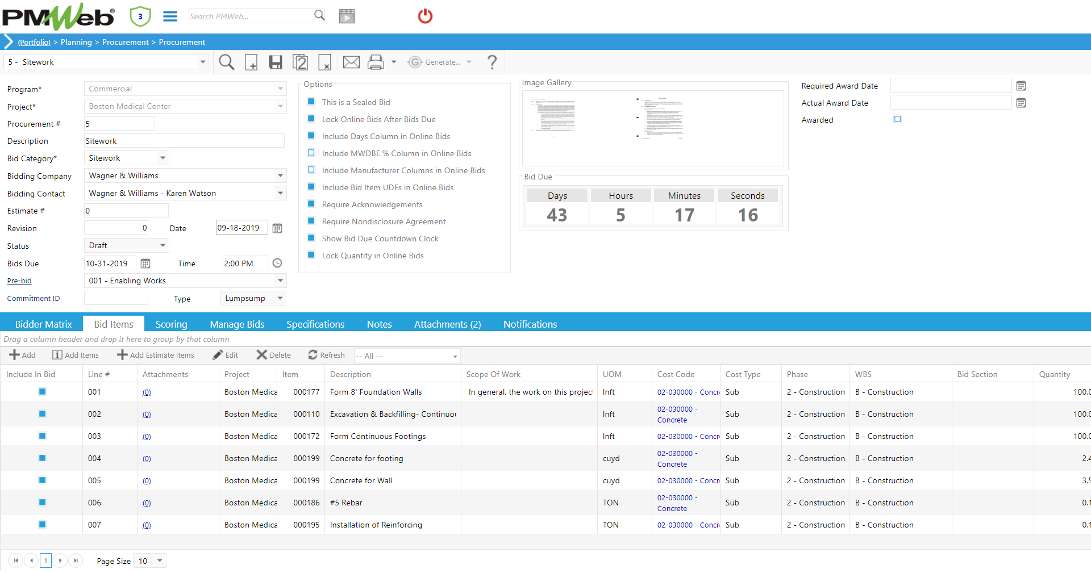This screenshot has height=572, width=1091.
Task: Toggle This is a Sealed Bid checkbox
Action: 311,102
